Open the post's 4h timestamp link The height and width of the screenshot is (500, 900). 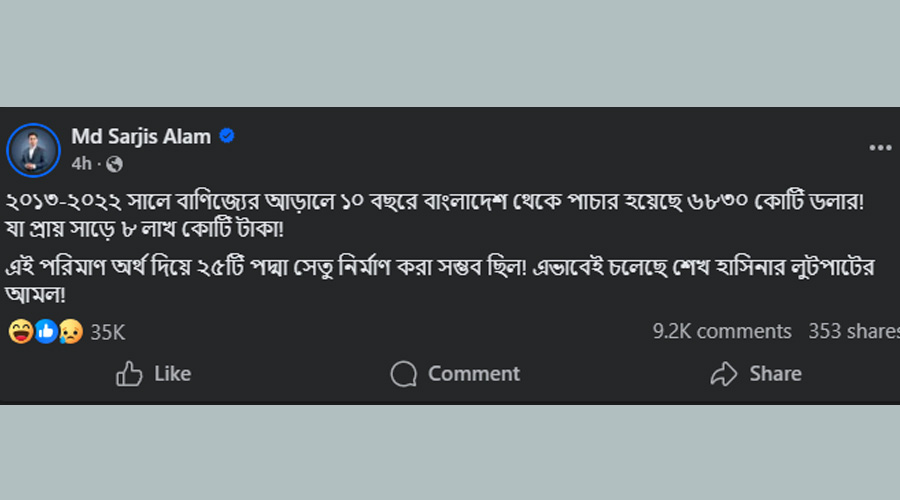(81, 163)
